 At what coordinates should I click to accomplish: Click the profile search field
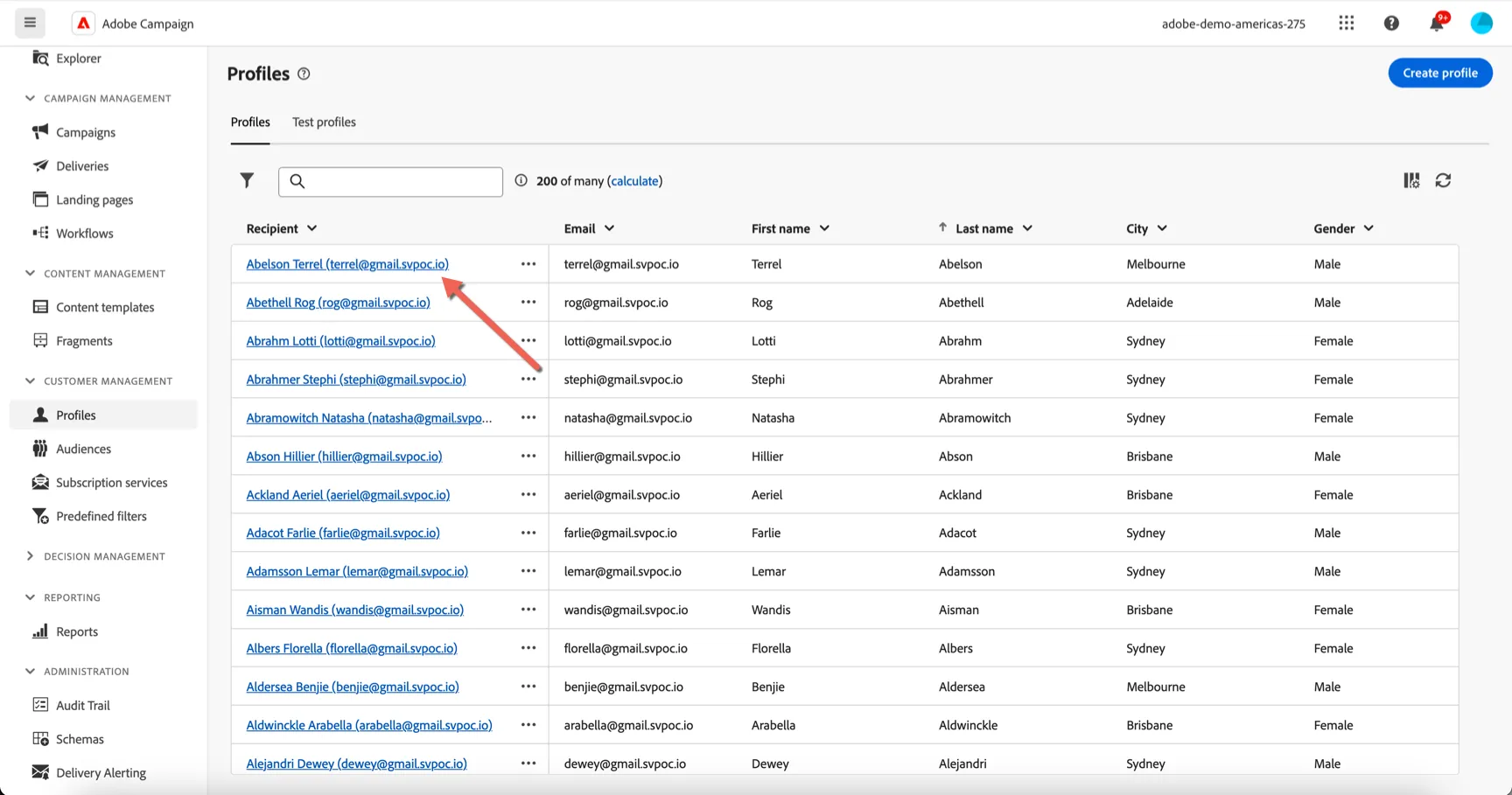coord(390,181)
